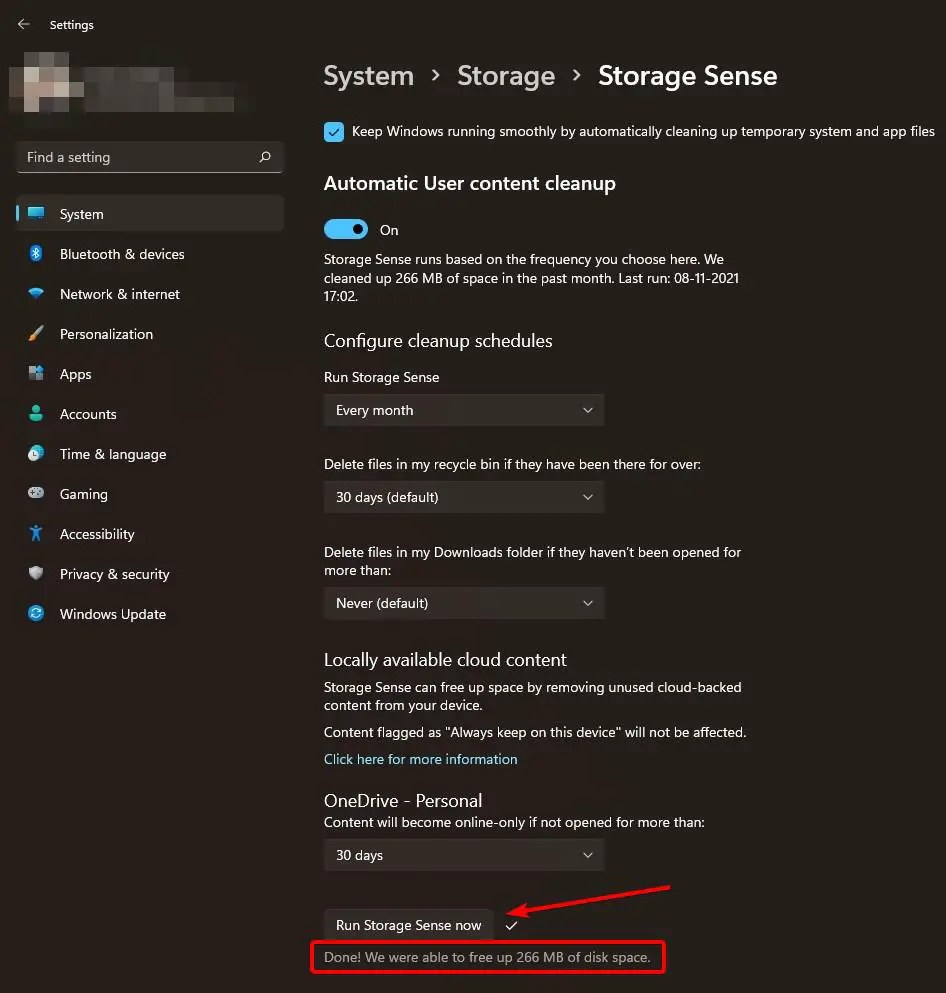This screenshot has height=993, width=946.
Task: Open Click here for more information link
Action: coord(420,759)
